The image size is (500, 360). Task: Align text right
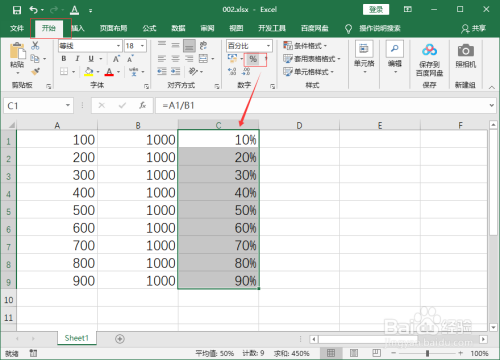189,59
